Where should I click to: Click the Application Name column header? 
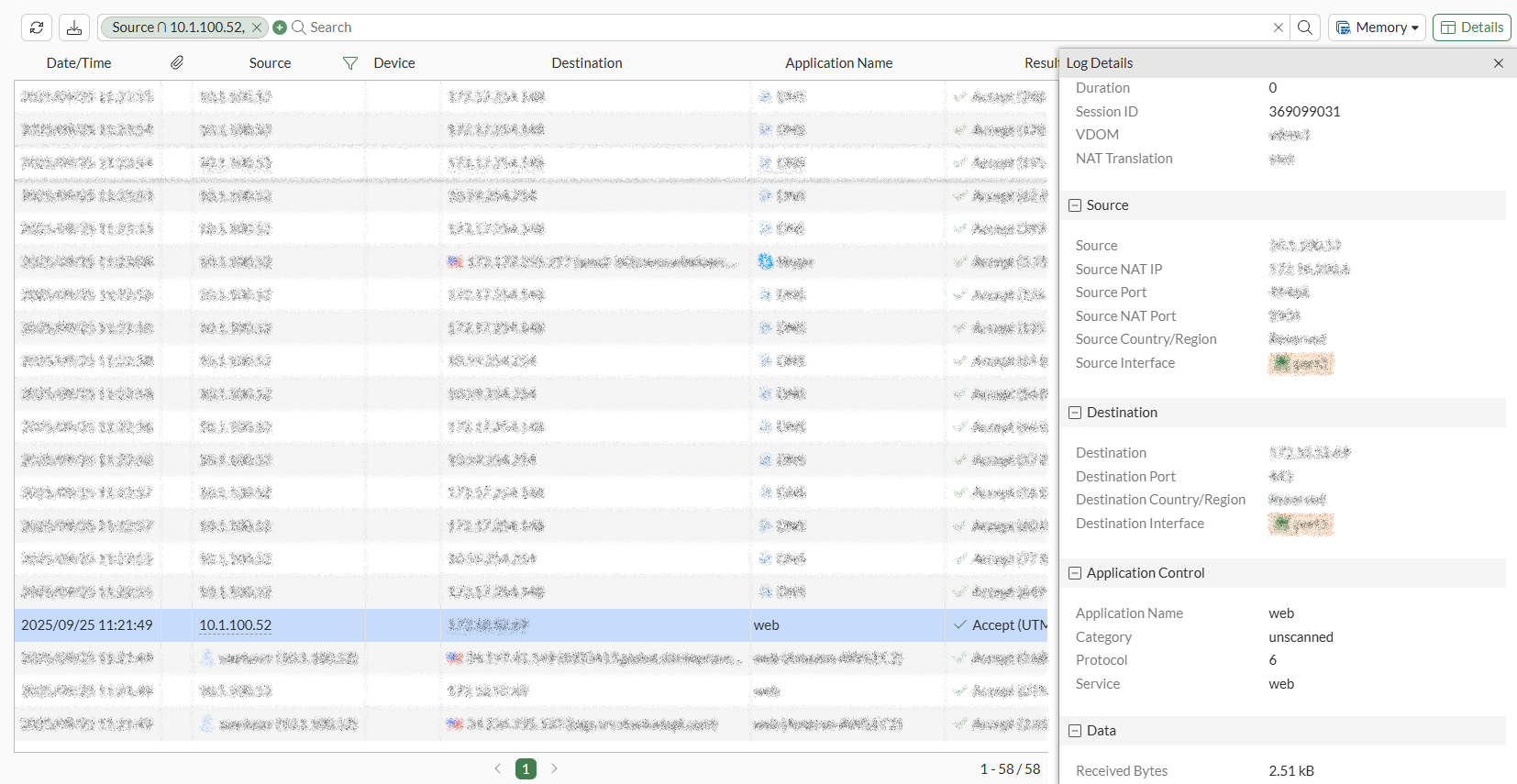[x=838, y=63]
